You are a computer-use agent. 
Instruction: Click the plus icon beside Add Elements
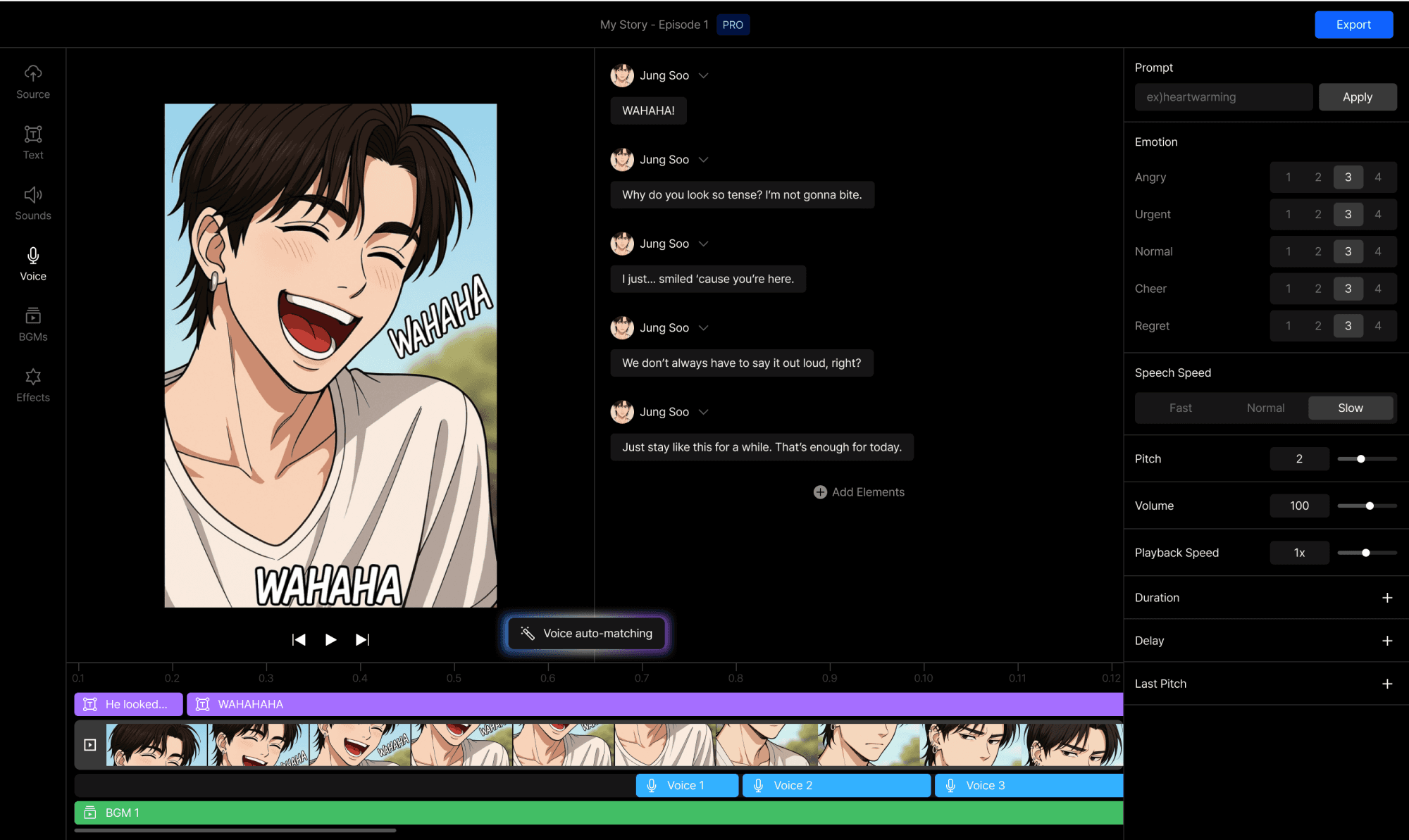(x=820, y=492)
